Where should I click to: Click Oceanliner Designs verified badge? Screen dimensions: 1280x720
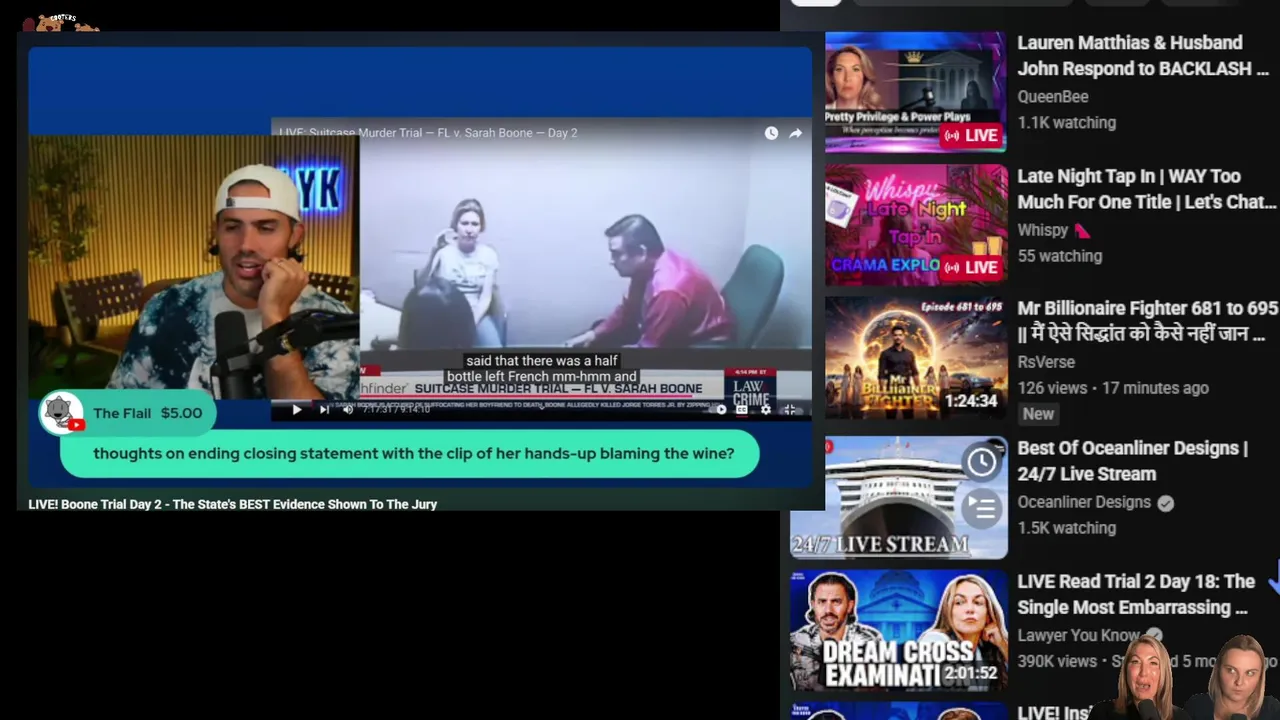click(1165, 503)
